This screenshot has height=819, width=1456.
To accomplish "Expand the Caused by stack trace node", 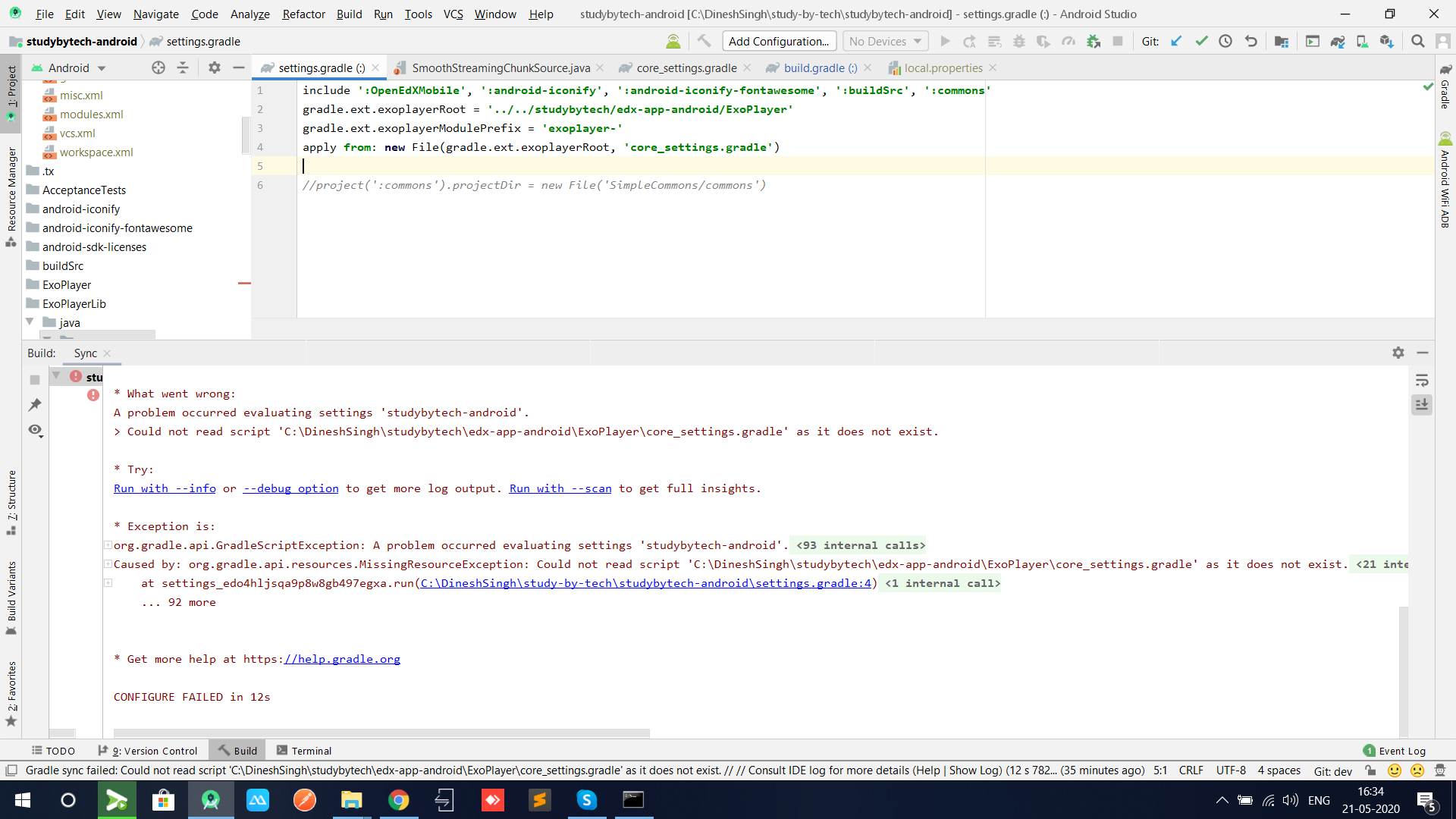I will coord(108,564).
